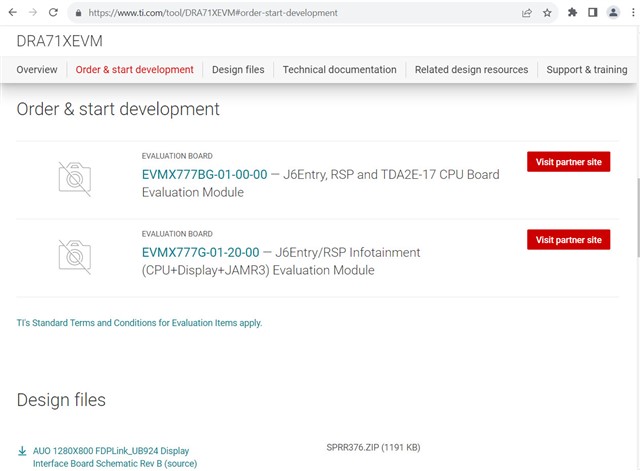This screenshot has width=640, height=471.
Task: Click the no-image placeholder for EVMX777G-01-20-00
Action: [x=75, y=257]
